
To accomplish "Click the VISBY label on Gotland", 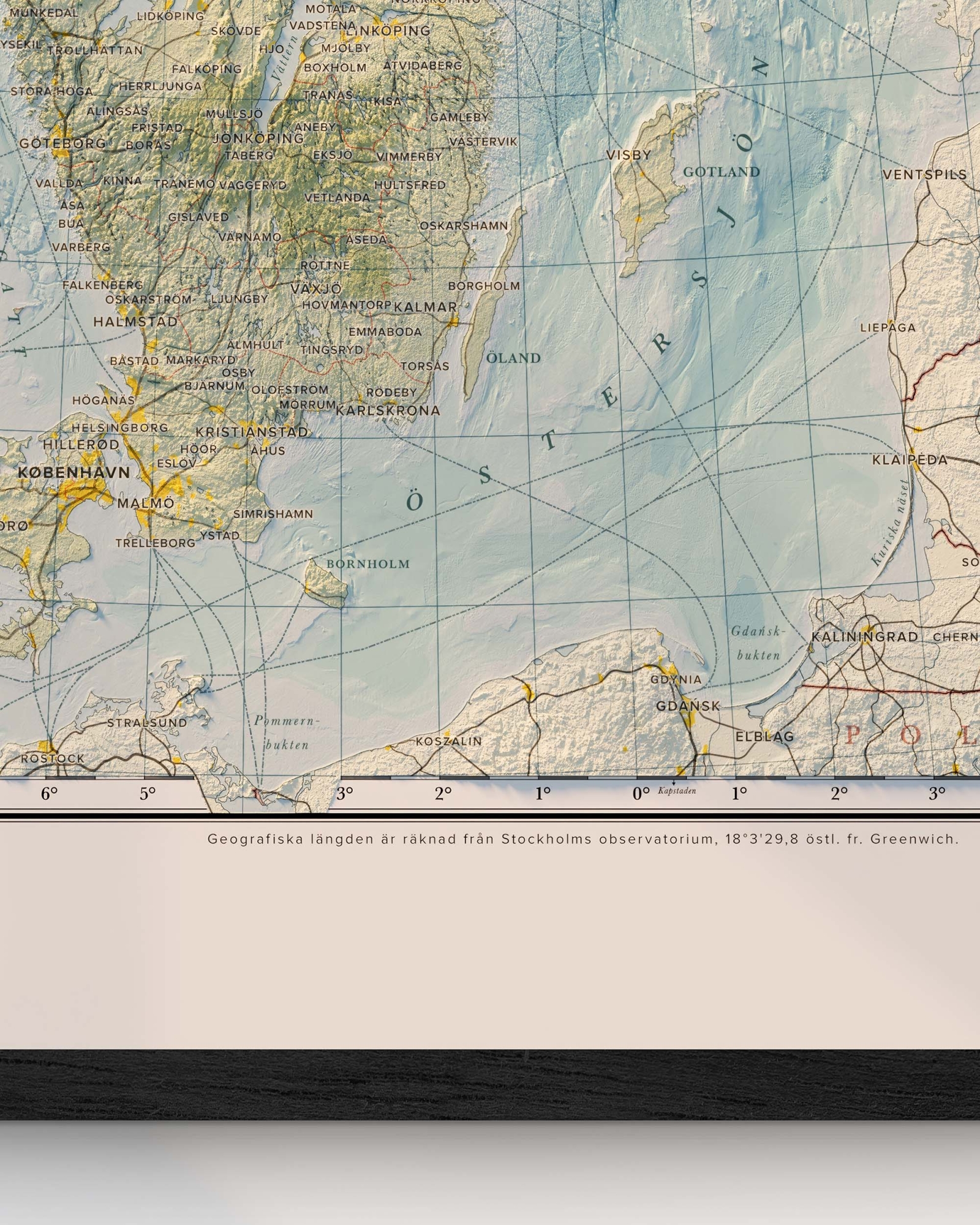I will coord(628,155).
